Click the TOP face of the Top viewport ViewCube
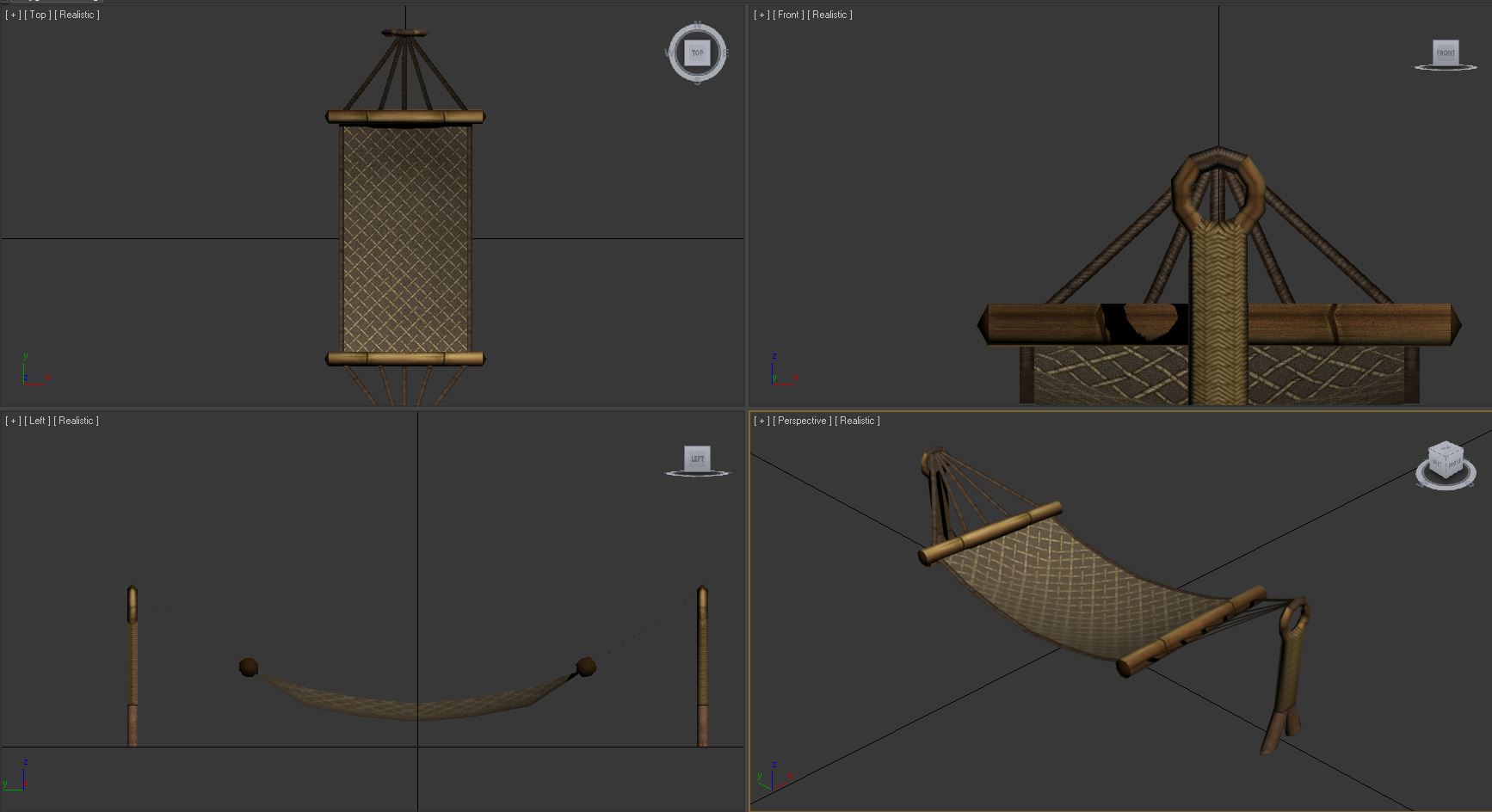Image resolution: width=1492 pixels, height=812 pixels. 698,52
